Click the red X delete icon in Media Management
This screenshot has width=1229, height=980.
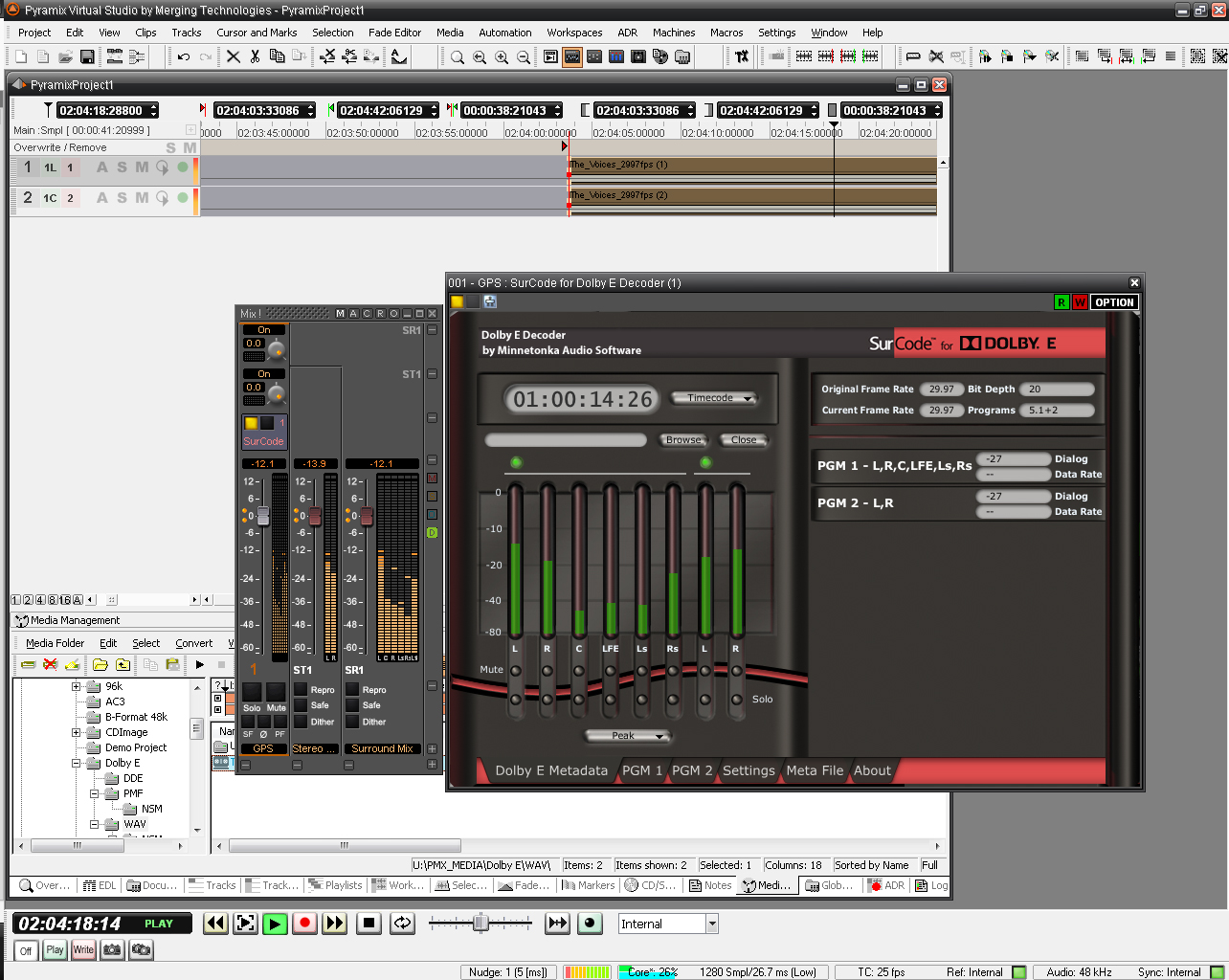51,664
